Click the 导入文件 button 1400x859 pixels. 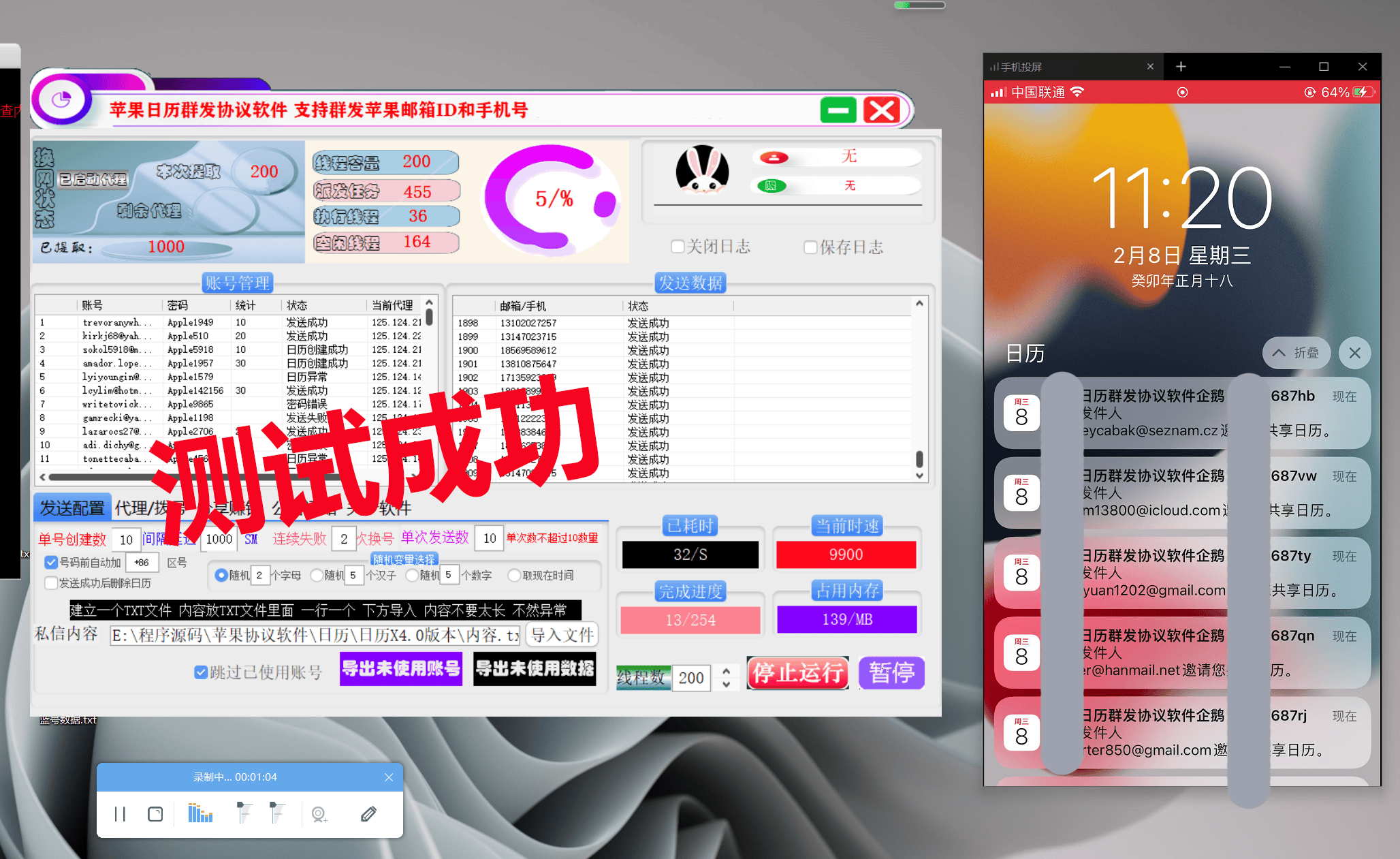click(562, 635)
